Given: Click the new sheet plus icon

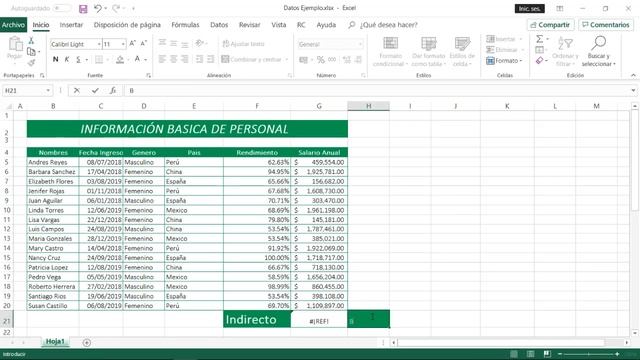Looking at the screenshot, I should [87, 342].
